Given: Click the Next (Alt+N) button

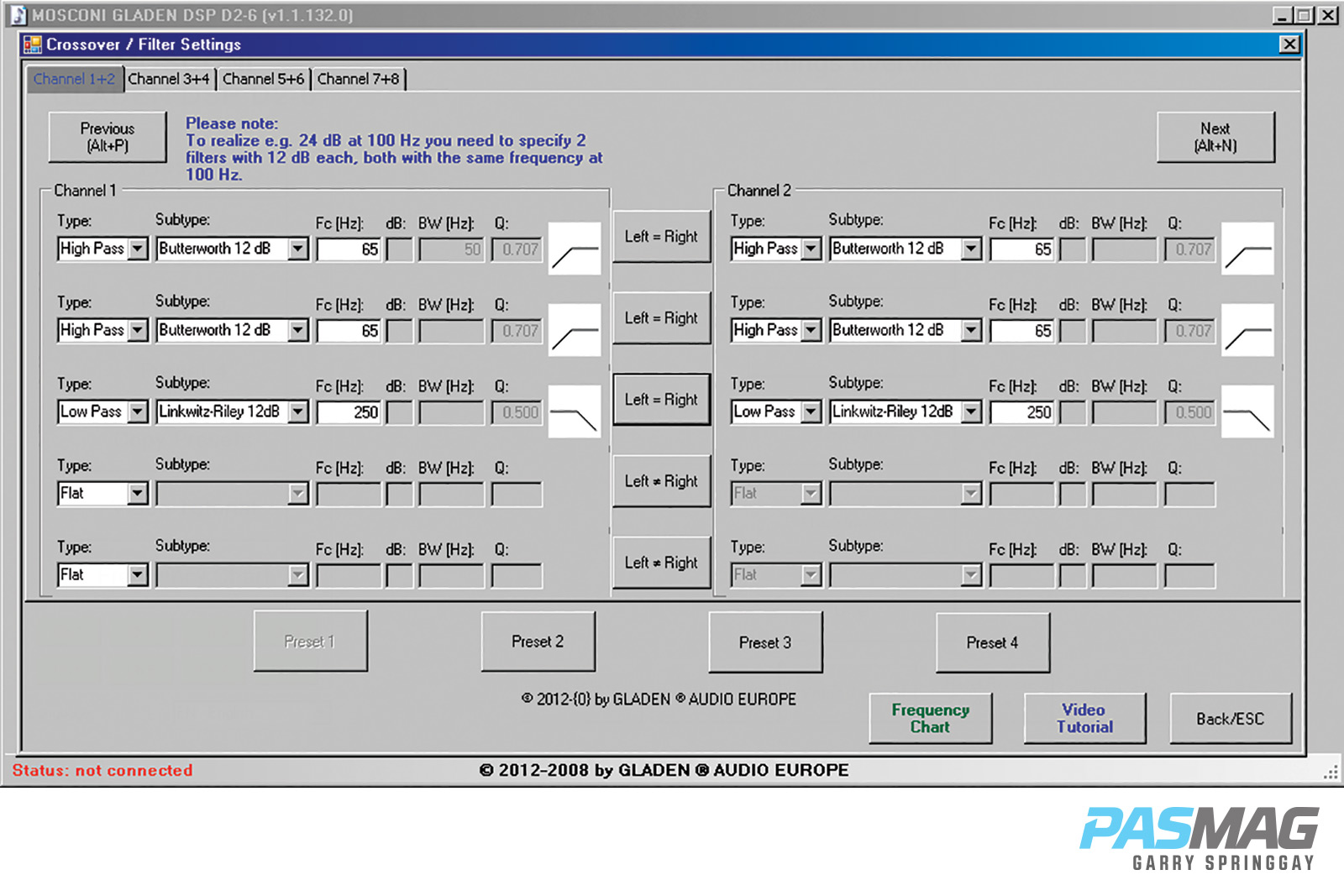Looking at the screenshot, I should tap(1215, 137).
